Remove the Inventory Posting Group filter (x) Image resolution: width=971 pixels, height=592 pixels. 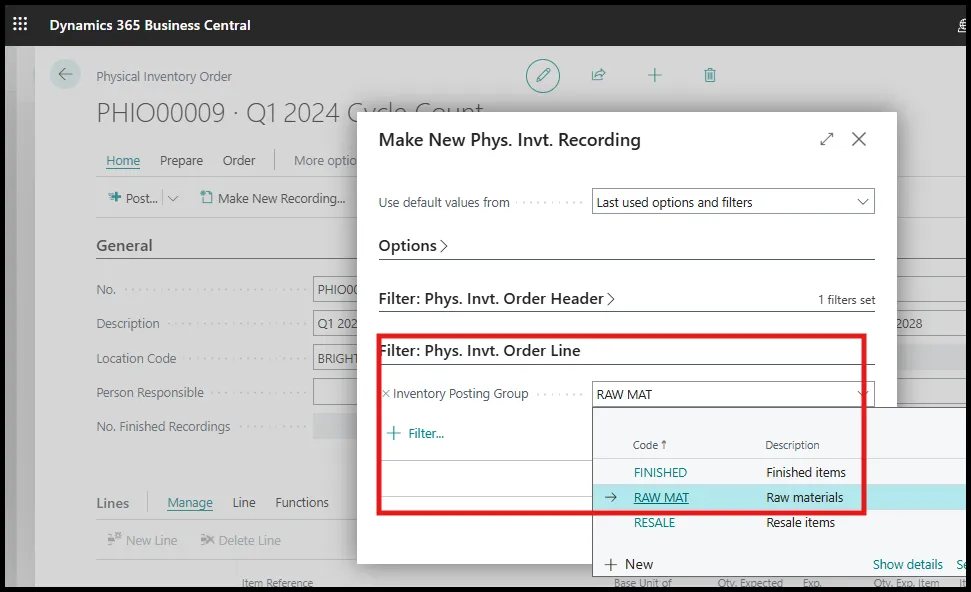pyautogui.click(x=385, y=394)
